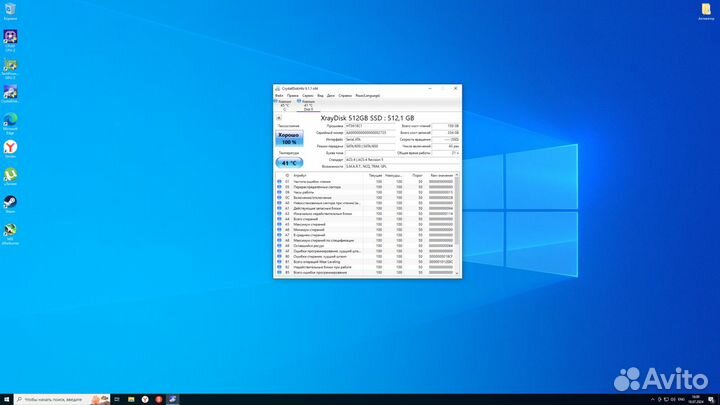Click the scroll down arrow of SMART list
The image size is (720, 405).
pos(456,273)
